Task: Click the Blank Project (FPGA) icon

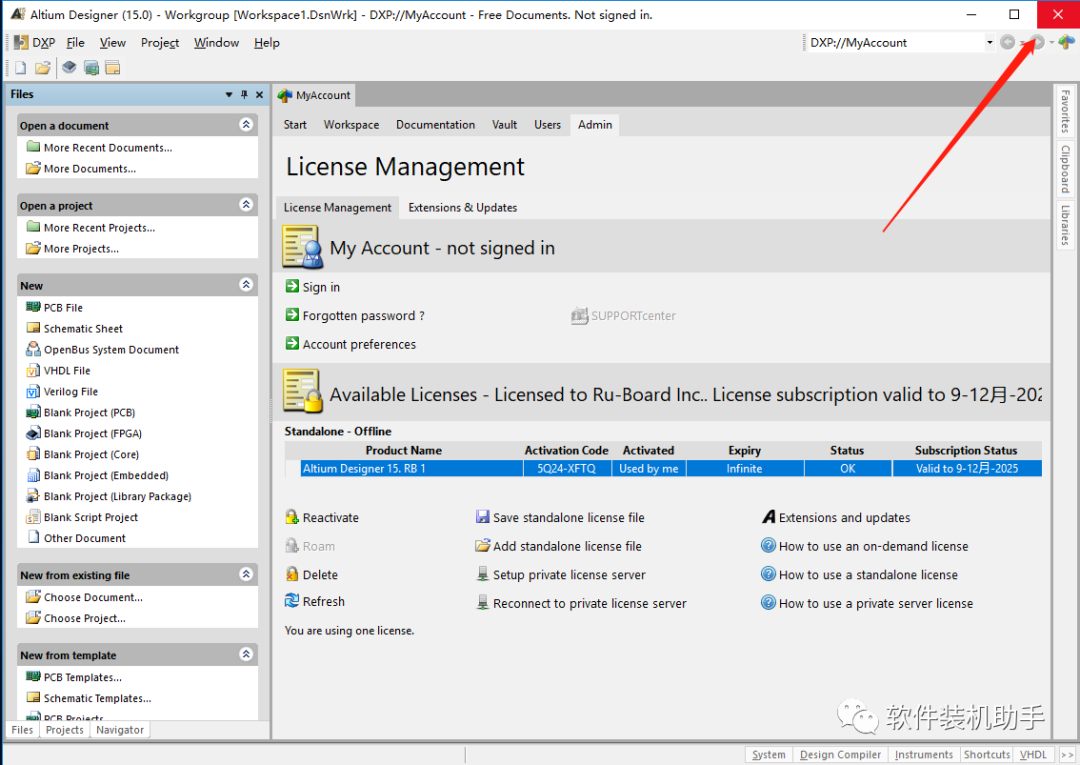Action: [x=33, y=433]
